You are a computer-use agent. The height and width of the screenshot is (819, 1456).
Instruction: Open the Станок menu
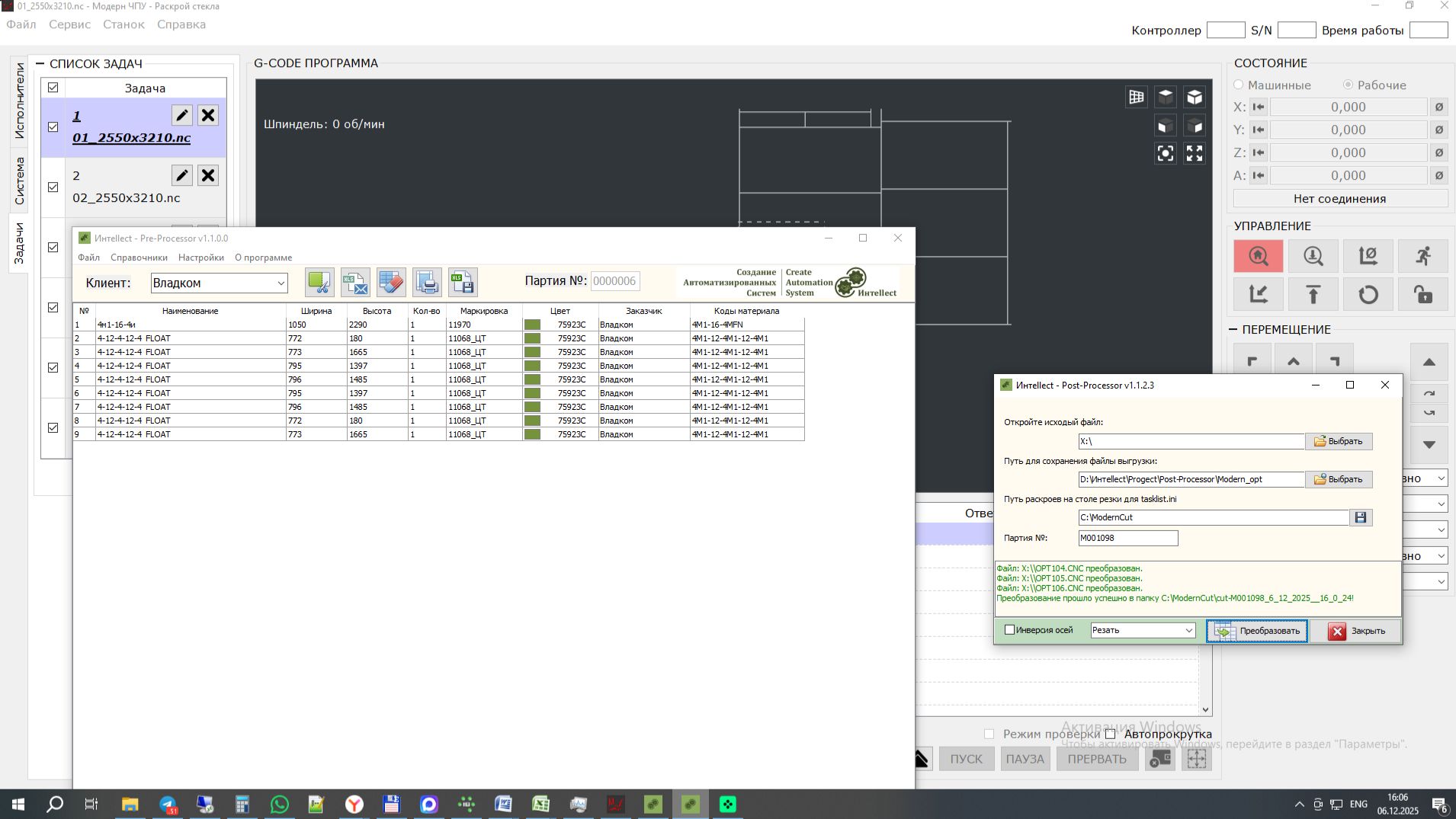(123, 24)
